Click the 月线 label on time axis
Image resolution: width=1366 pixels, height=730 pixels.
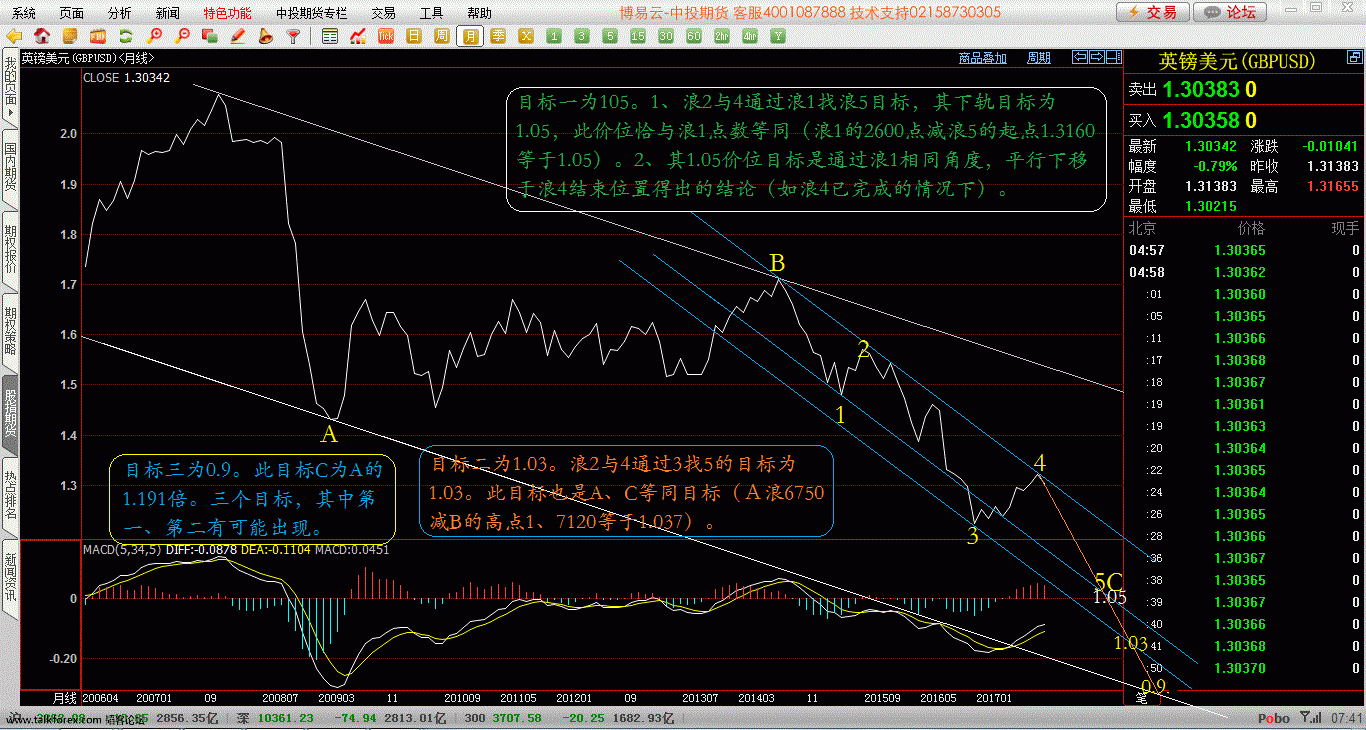(x=65, y=697)
